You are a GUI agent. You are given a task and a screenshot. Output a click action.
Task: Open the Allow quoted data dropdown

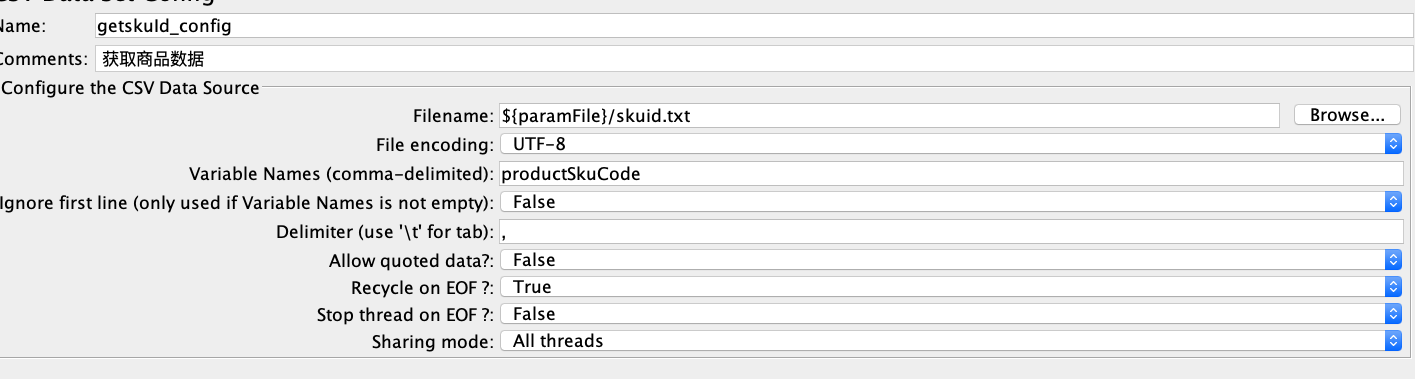click(950, 260)
